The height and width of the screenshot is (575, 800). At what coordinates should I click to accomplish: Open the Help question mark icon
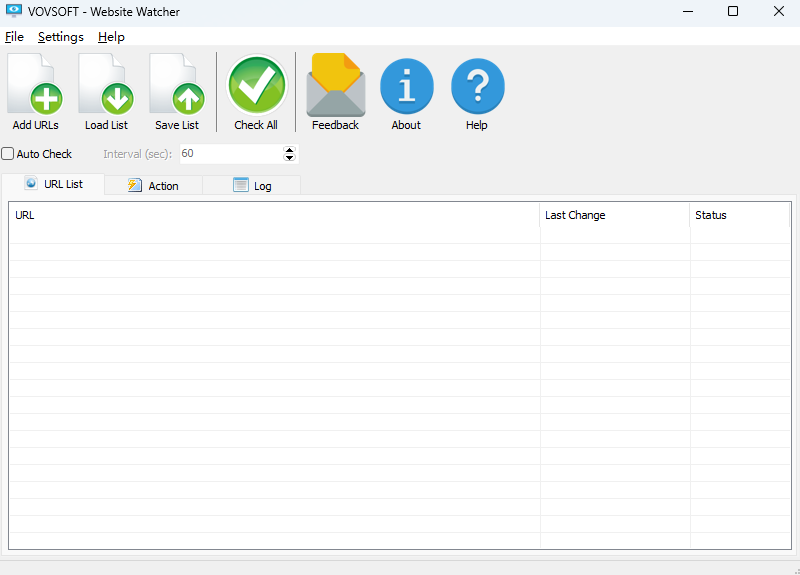click(x=477, y=92)
